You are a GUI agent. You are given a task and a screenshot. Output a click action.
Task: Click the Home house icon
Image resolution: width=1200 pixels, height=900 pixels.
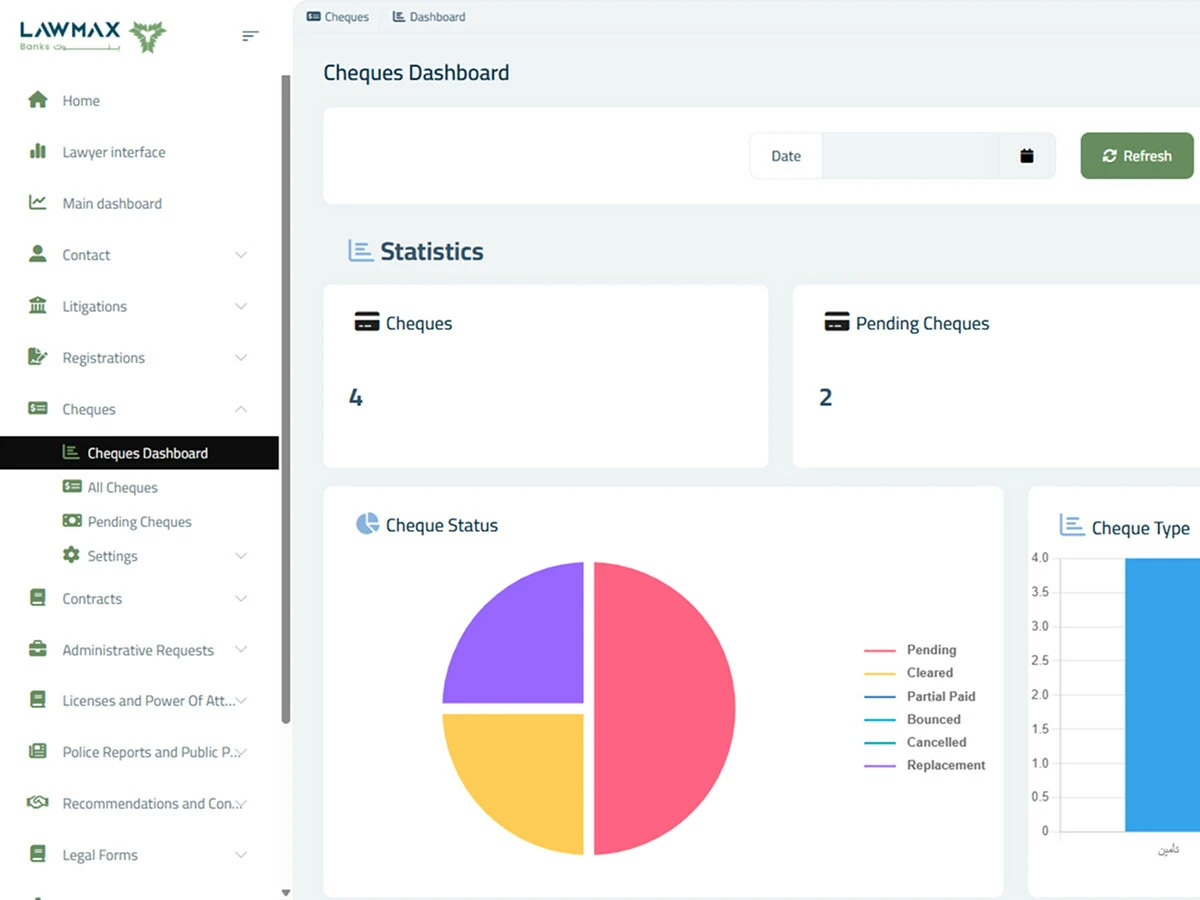tap(38, 100)
